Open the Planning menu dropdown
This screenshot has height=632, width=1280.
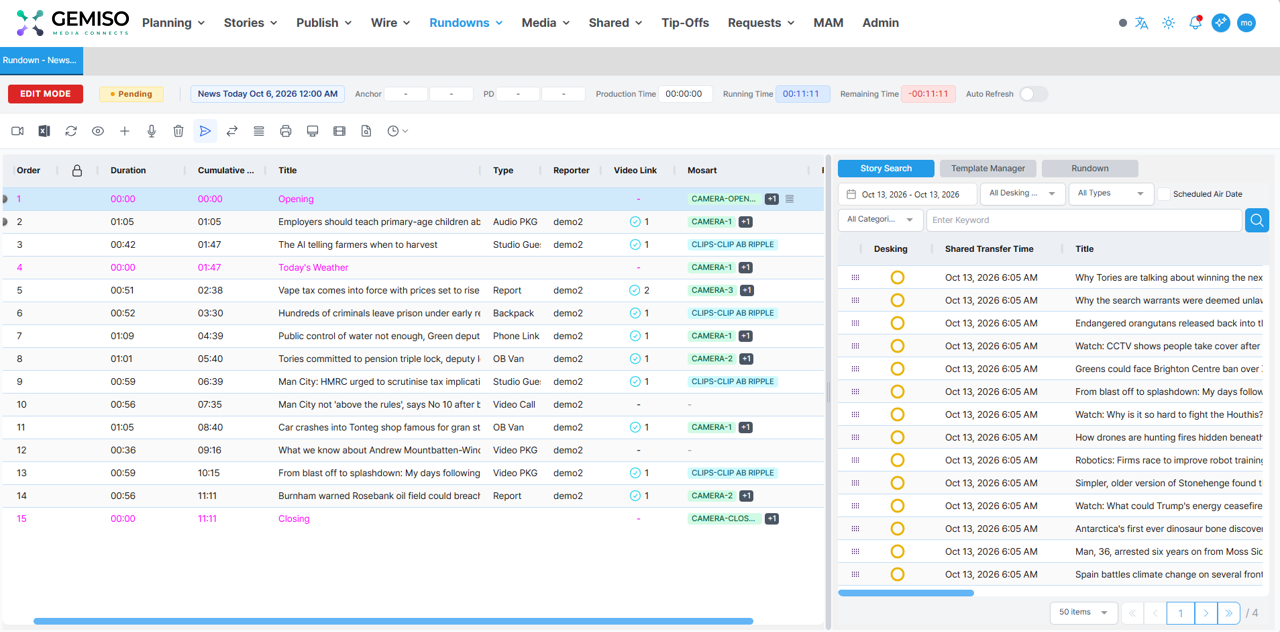click(x=173, y=23)
